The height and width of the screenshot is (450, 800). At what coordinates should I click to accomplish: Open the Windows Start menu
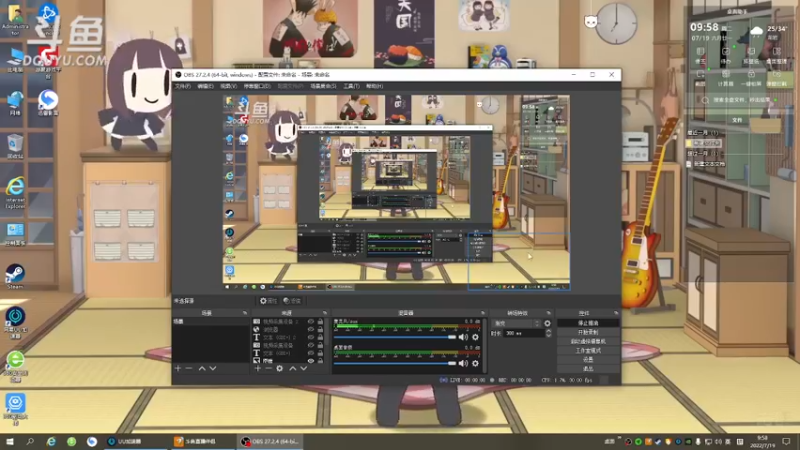click(10, 441)
